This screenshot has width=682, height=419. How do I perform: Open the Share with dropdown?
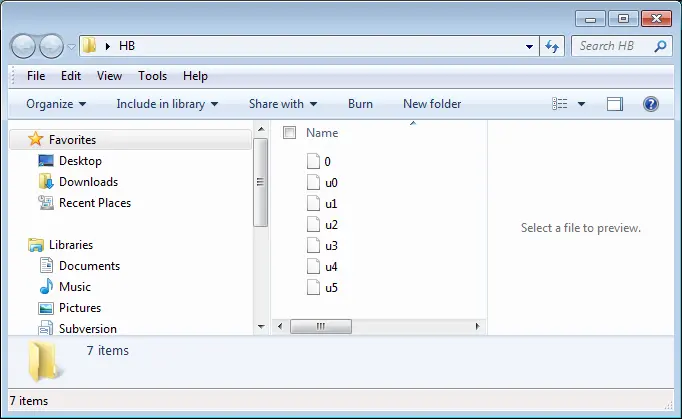tap(282, 104)
